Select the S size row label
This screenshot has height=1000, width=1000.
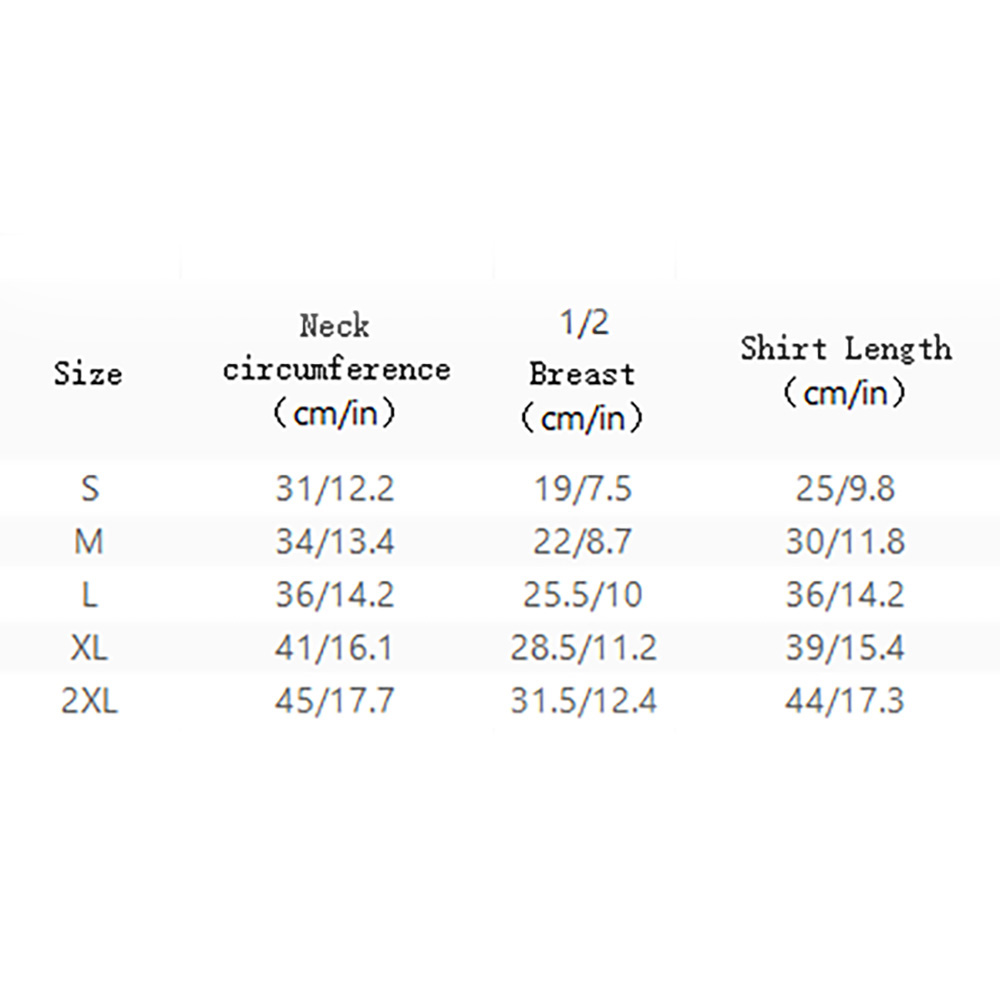(x=90, y=489)
